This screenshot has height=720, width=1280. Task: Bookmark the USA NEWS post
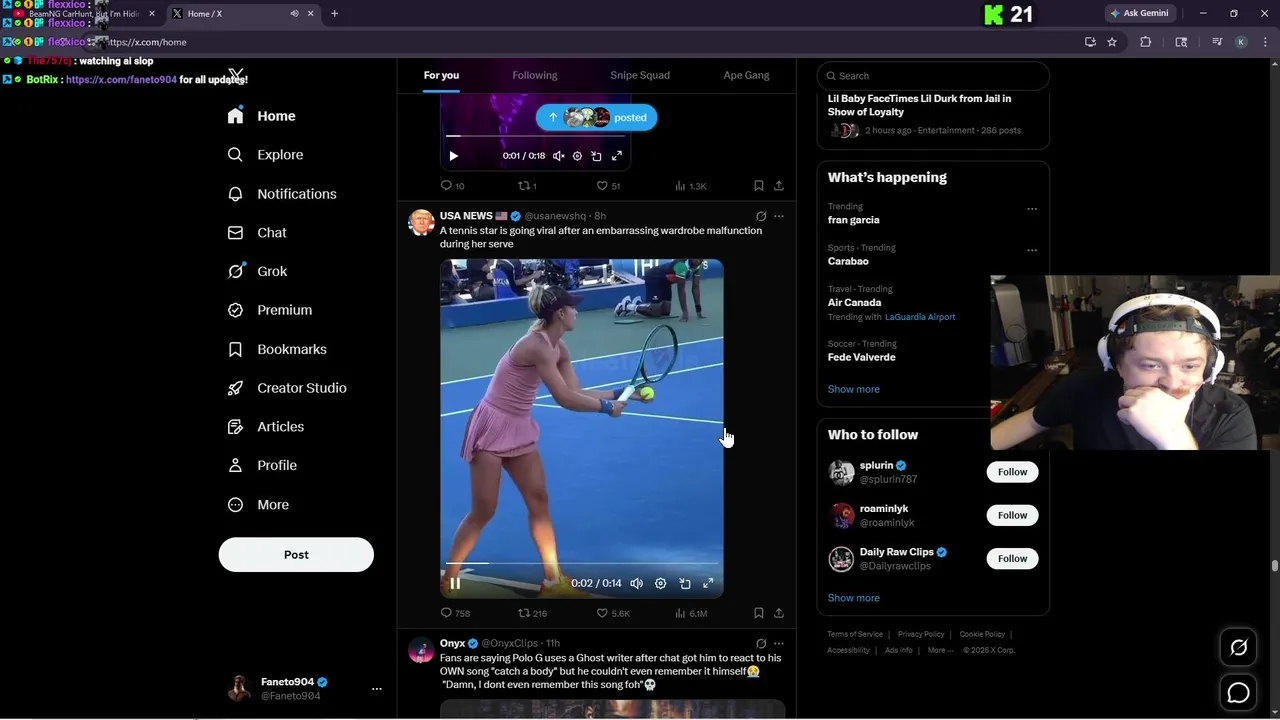click(x=758, y=613)
